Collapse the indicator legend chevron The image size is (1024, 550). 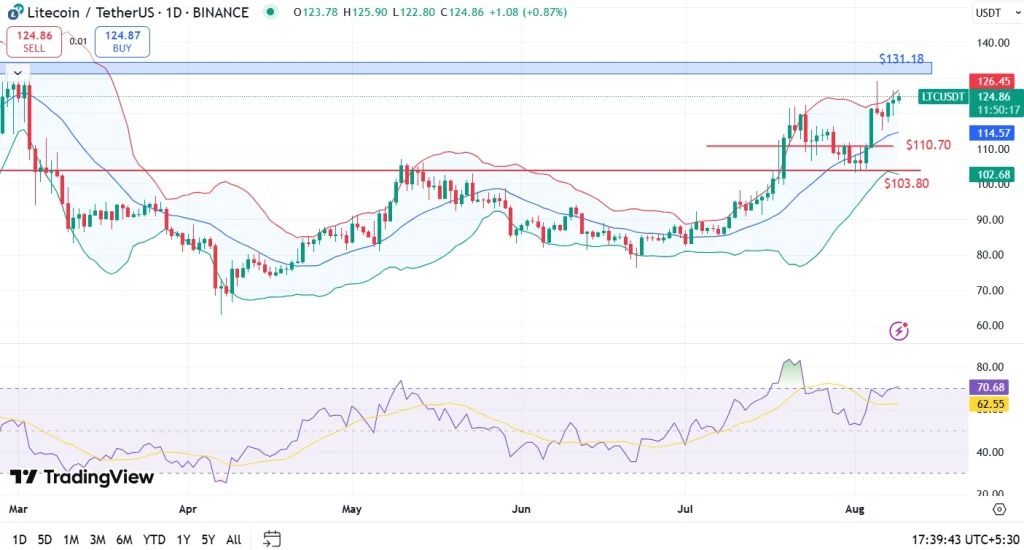(18, 73)
